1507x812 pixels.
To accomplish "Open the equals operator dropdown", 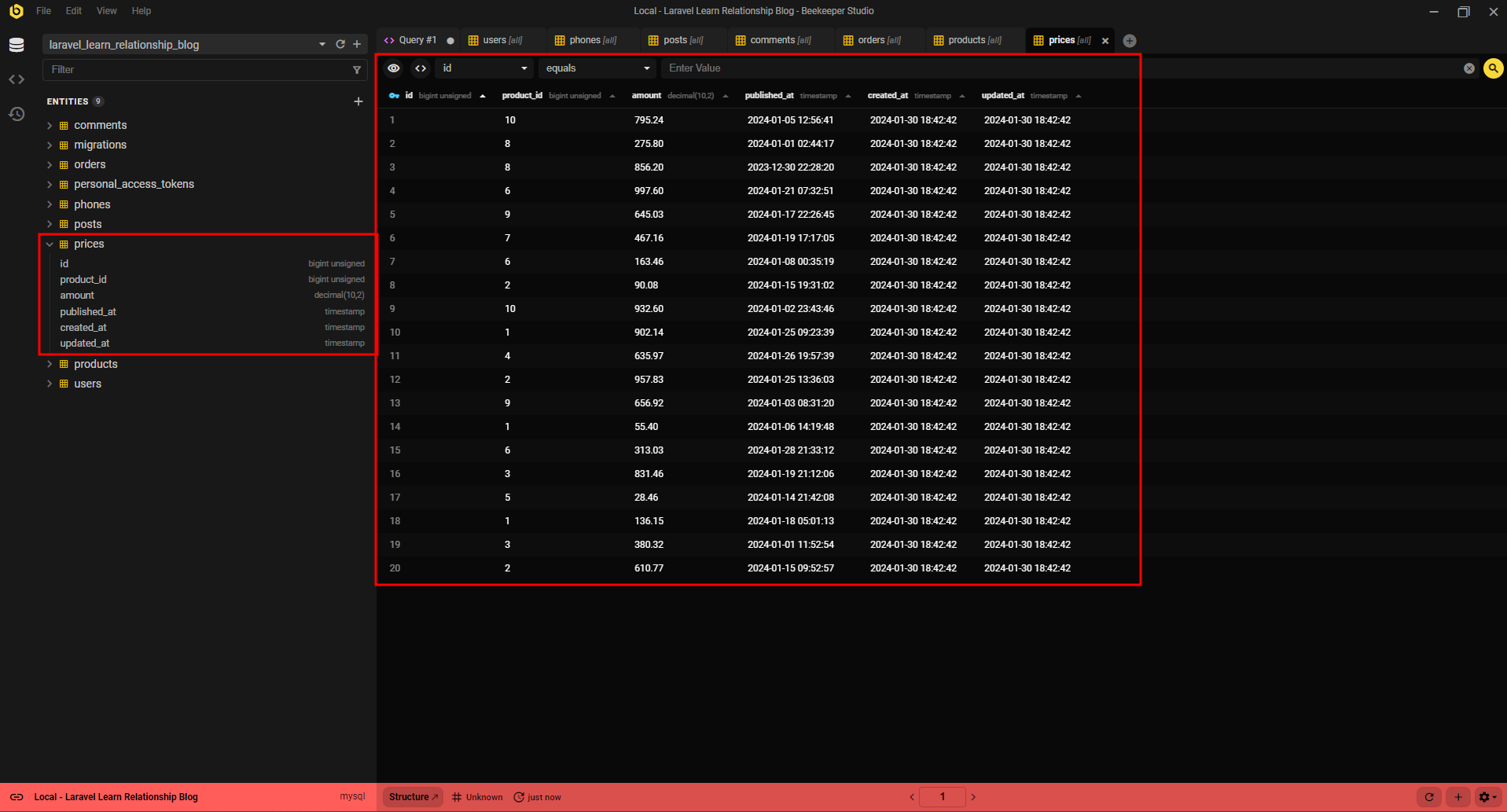I will tap(597, 68).
